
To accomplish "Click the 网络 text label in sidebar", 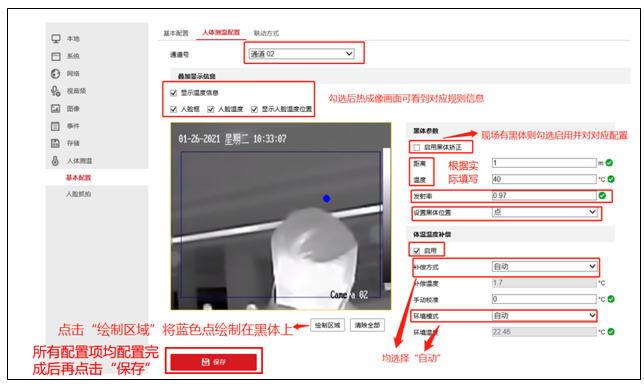I will click(74, 73).
